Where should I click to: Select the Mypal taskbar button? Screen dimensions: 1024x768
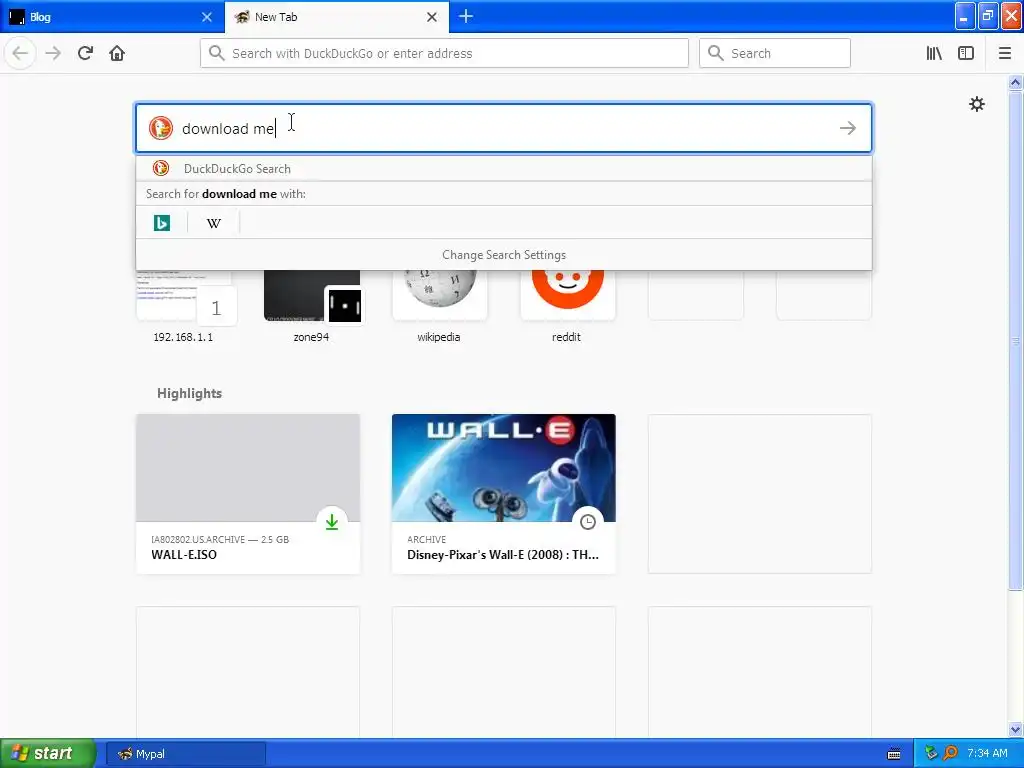(x=185, y=754)
